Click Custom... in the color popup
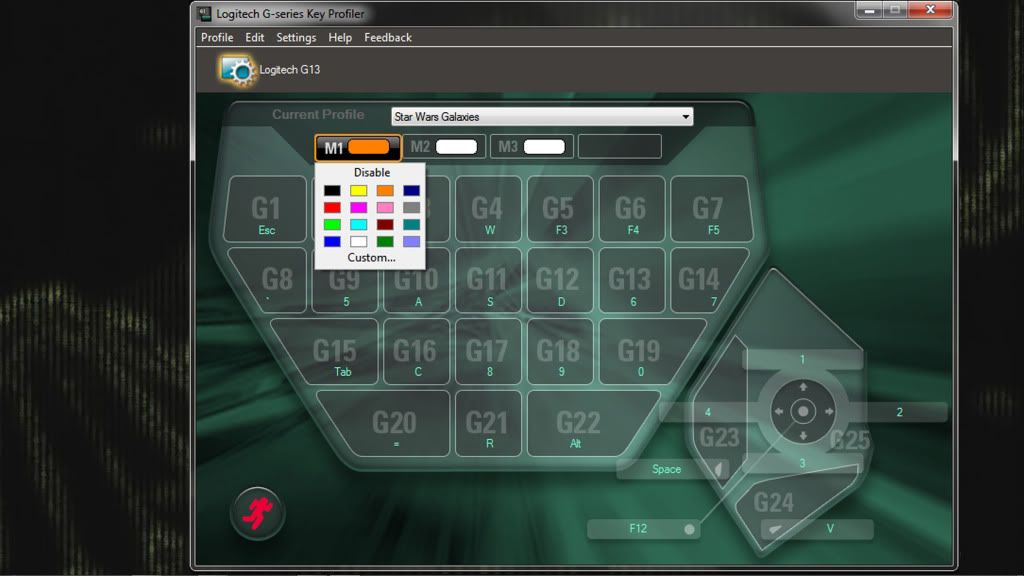Viewport: 1024px width, 576px height. click(371, 257)
